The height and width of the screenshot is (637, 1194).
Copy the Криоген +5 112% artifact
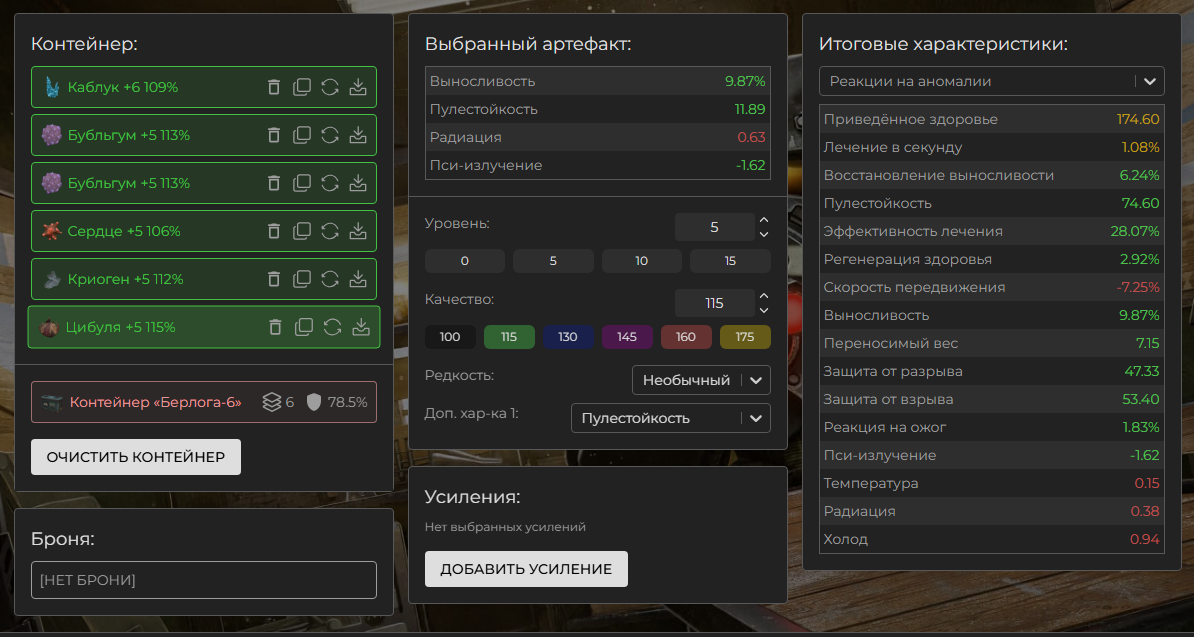[x=302, y=279]
